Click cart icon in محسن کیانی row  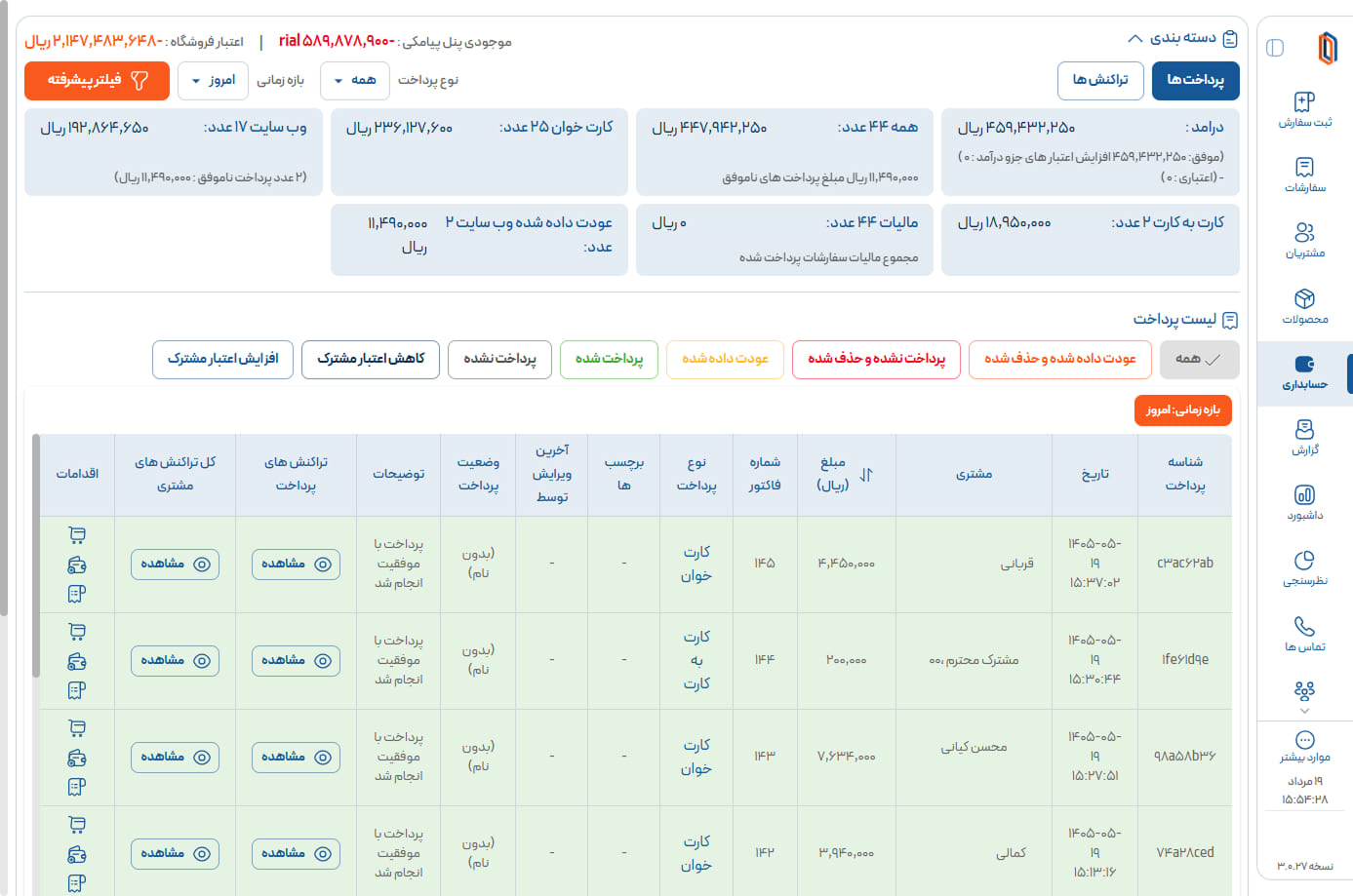[77, 727]
